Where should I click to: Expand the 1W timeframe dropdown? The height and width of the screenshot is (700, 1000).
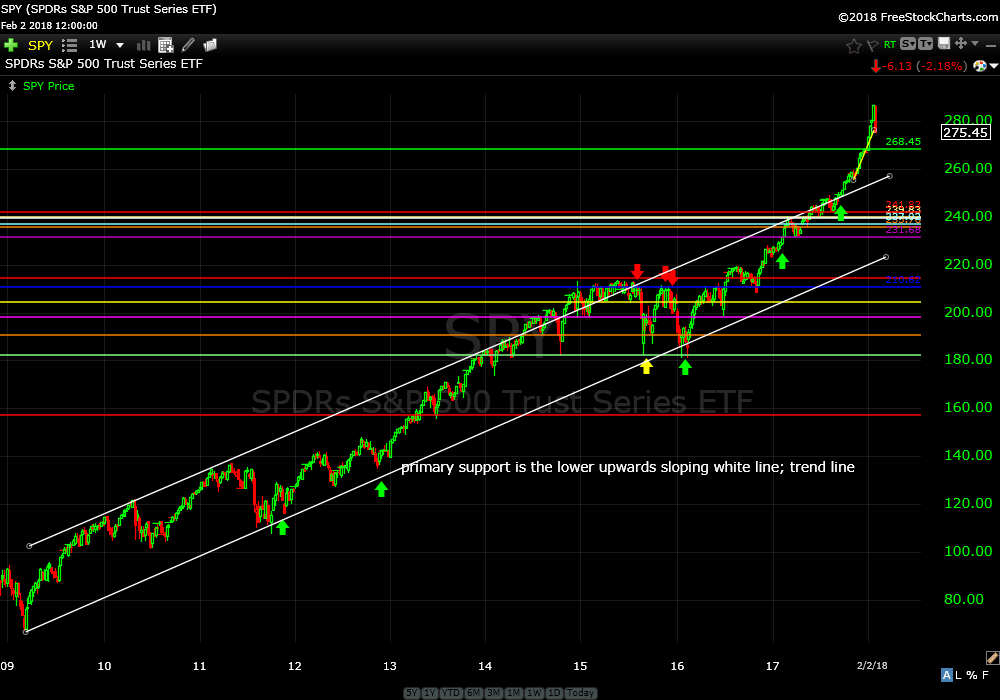tap(120, 45)
